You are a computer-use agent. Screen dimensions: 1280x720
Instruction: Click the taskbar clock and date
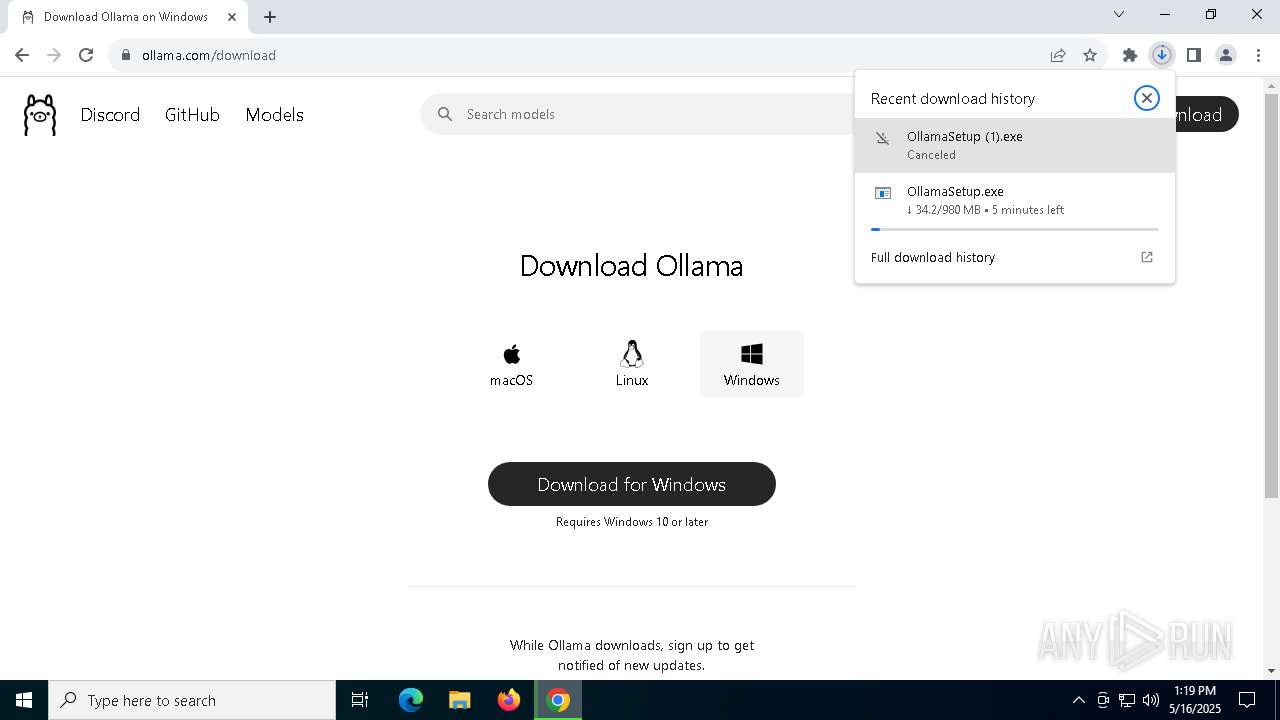pyautogui.click(x=1195, y=700)
